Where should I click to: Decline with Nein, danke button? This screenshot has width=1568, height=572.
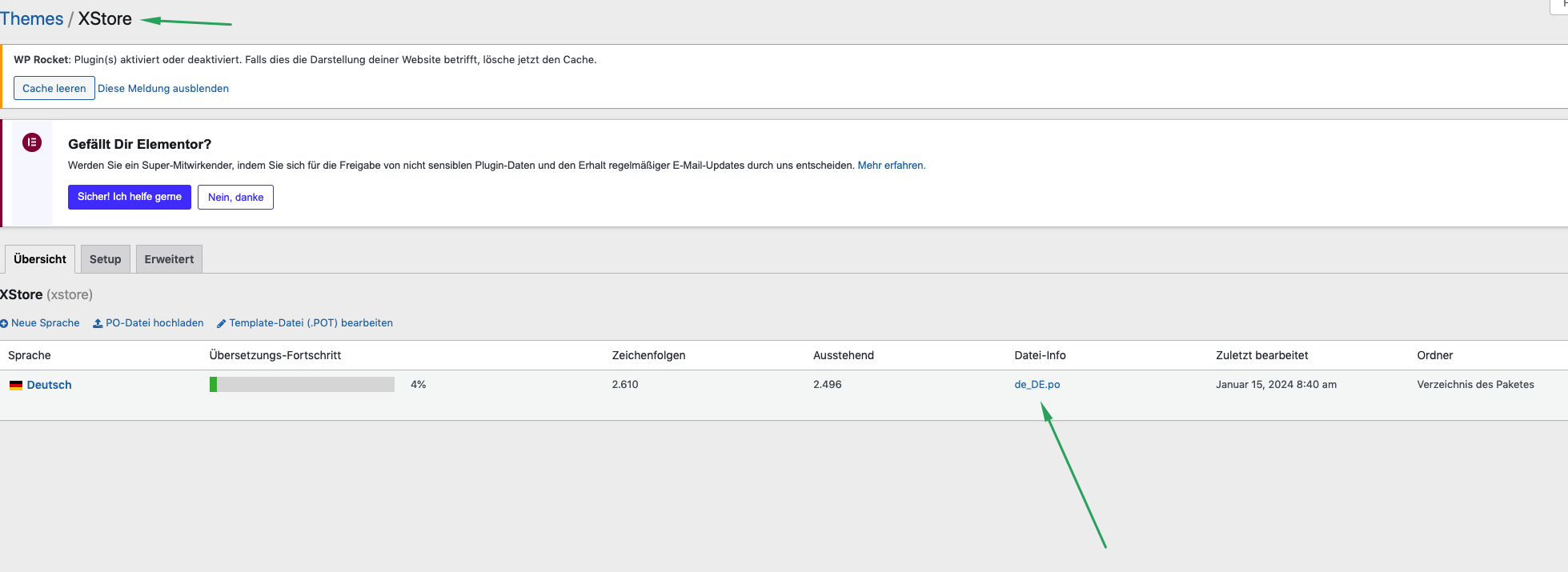(235, 197)
